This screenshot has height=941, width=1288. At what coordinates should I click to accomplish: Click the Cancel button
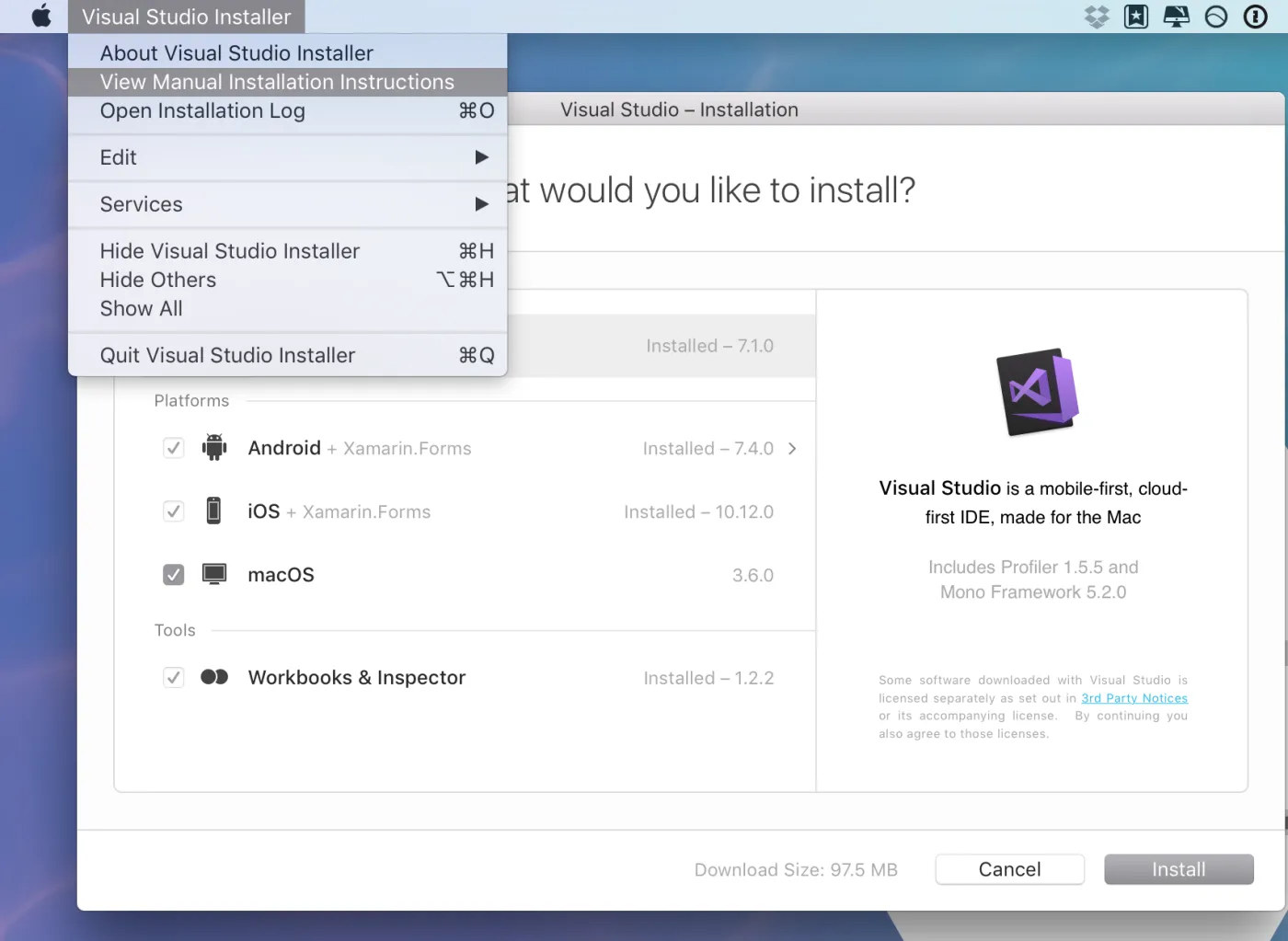(1009, 869)
